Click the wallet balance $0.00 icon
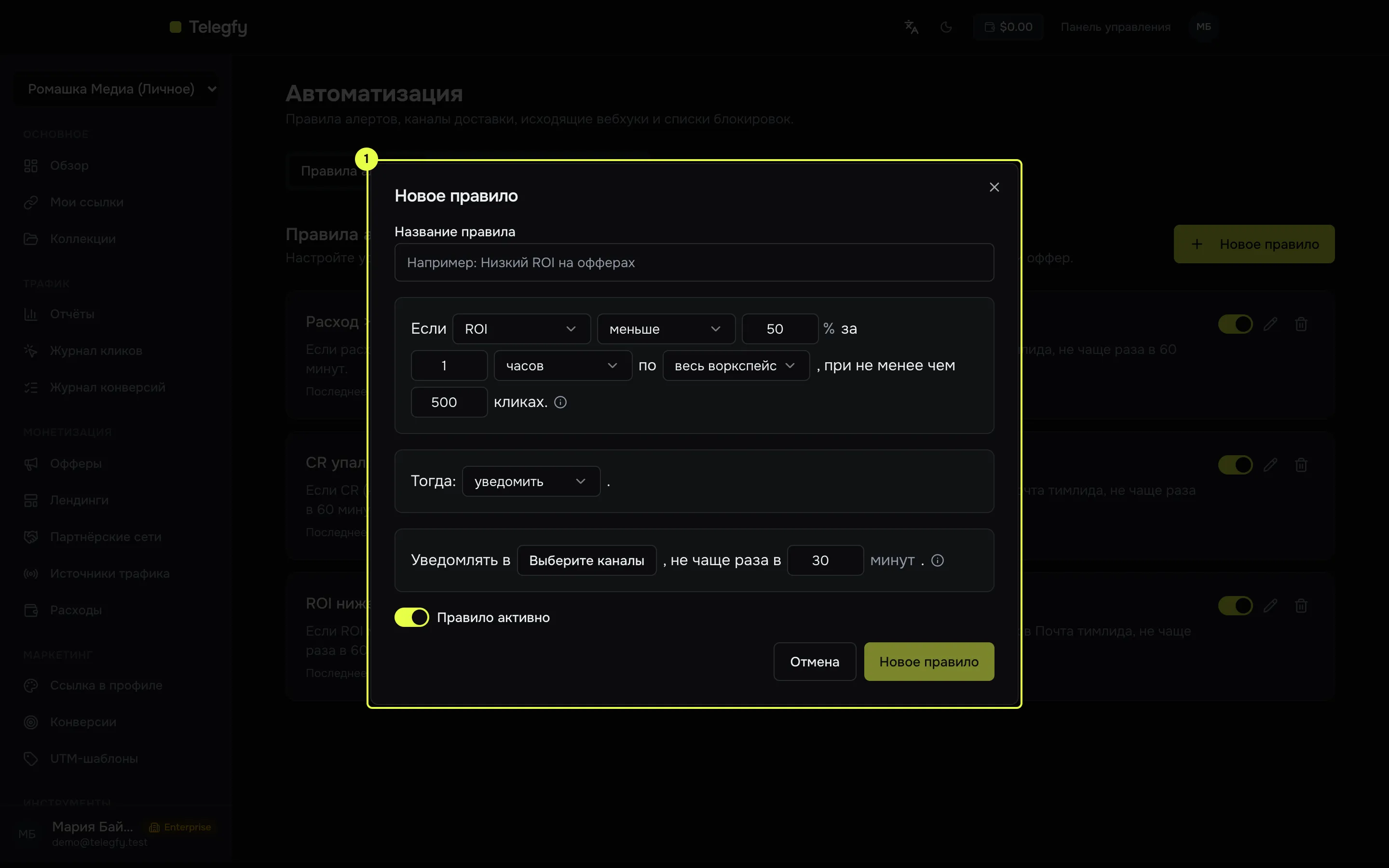 990,27
